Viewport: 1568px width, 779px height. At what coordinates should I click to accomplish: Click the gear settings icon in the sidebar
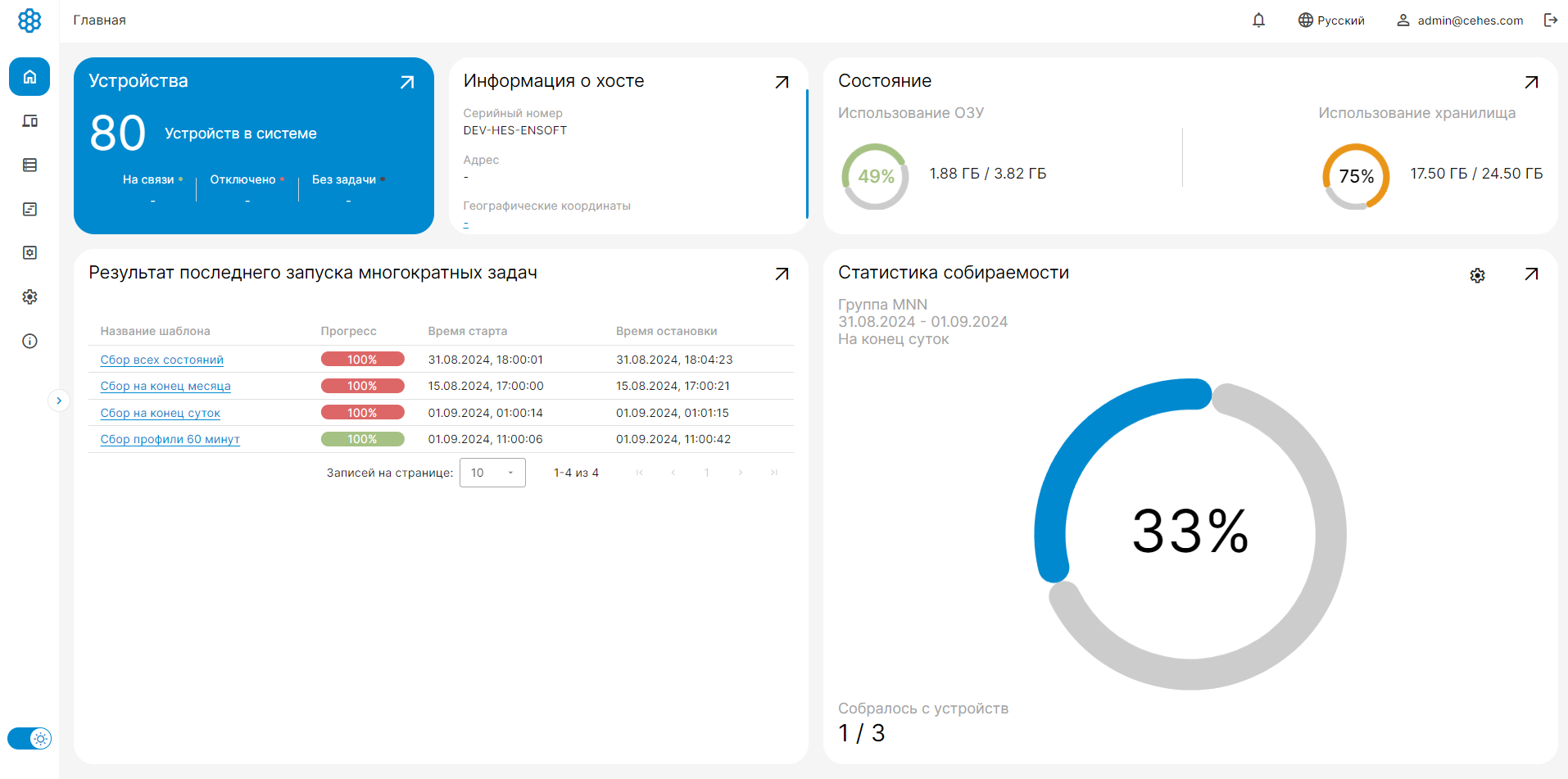(x=29, y=297)
